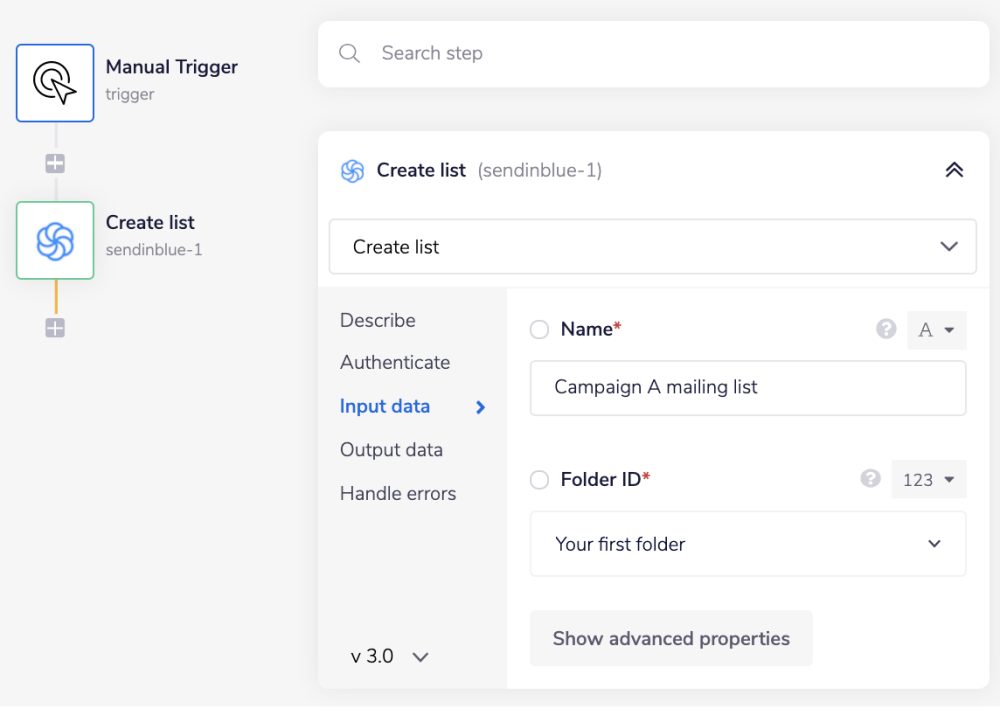Switch to the Authenticate tab
The height and width of the screenshot is (707, 1000).
click(395, 362)
